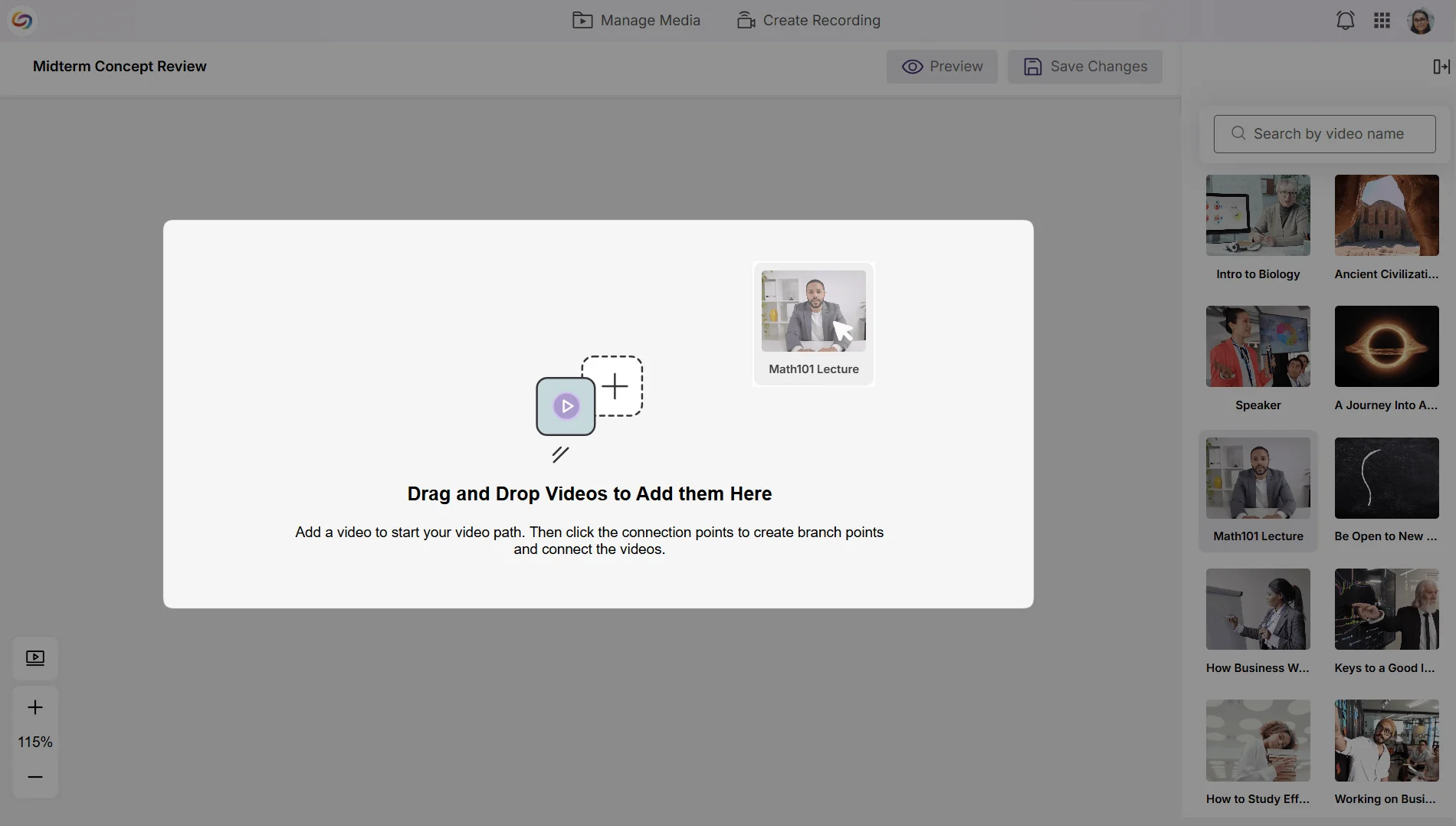Click the Midterm Concept Review title
The image size is (1456, 826).
click(x=120, y=66)
